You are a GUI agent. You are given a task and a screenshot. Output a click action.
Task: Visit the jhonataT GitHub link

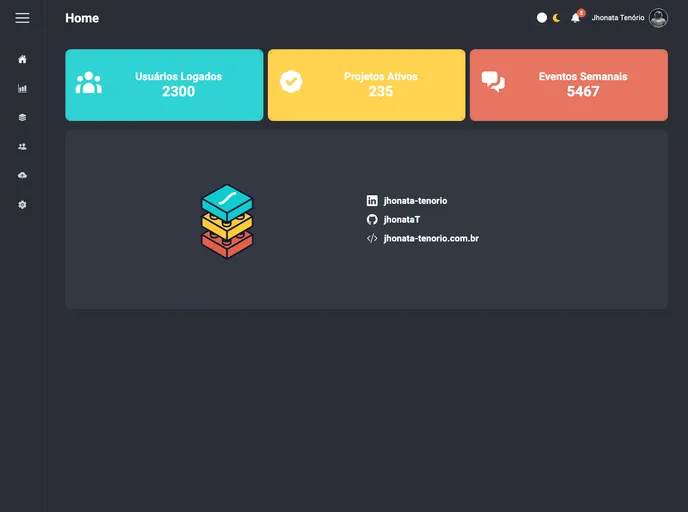(401, 219)
